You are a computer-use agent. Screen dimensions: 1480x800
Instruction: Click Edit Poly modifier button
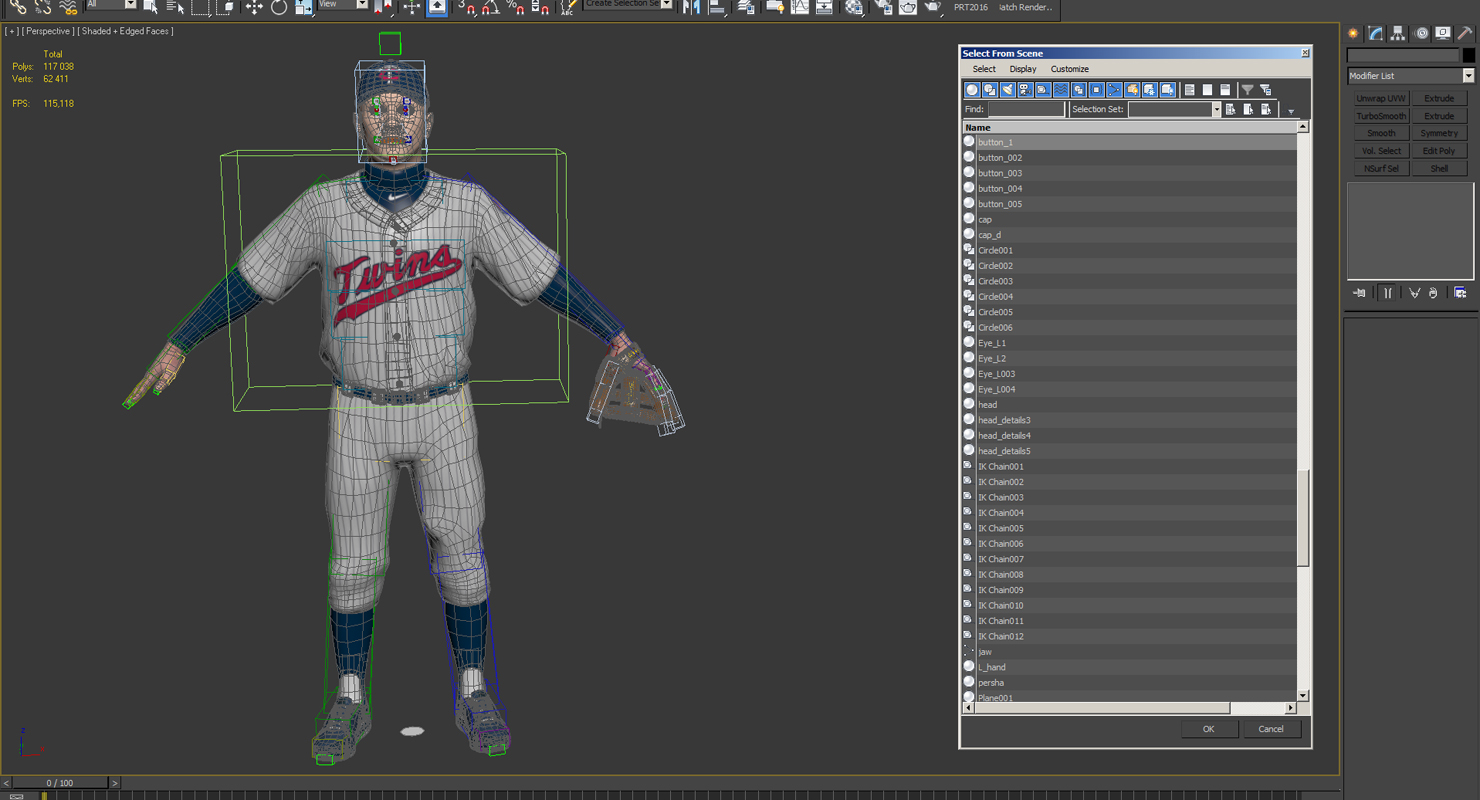tap(1439, 151)
